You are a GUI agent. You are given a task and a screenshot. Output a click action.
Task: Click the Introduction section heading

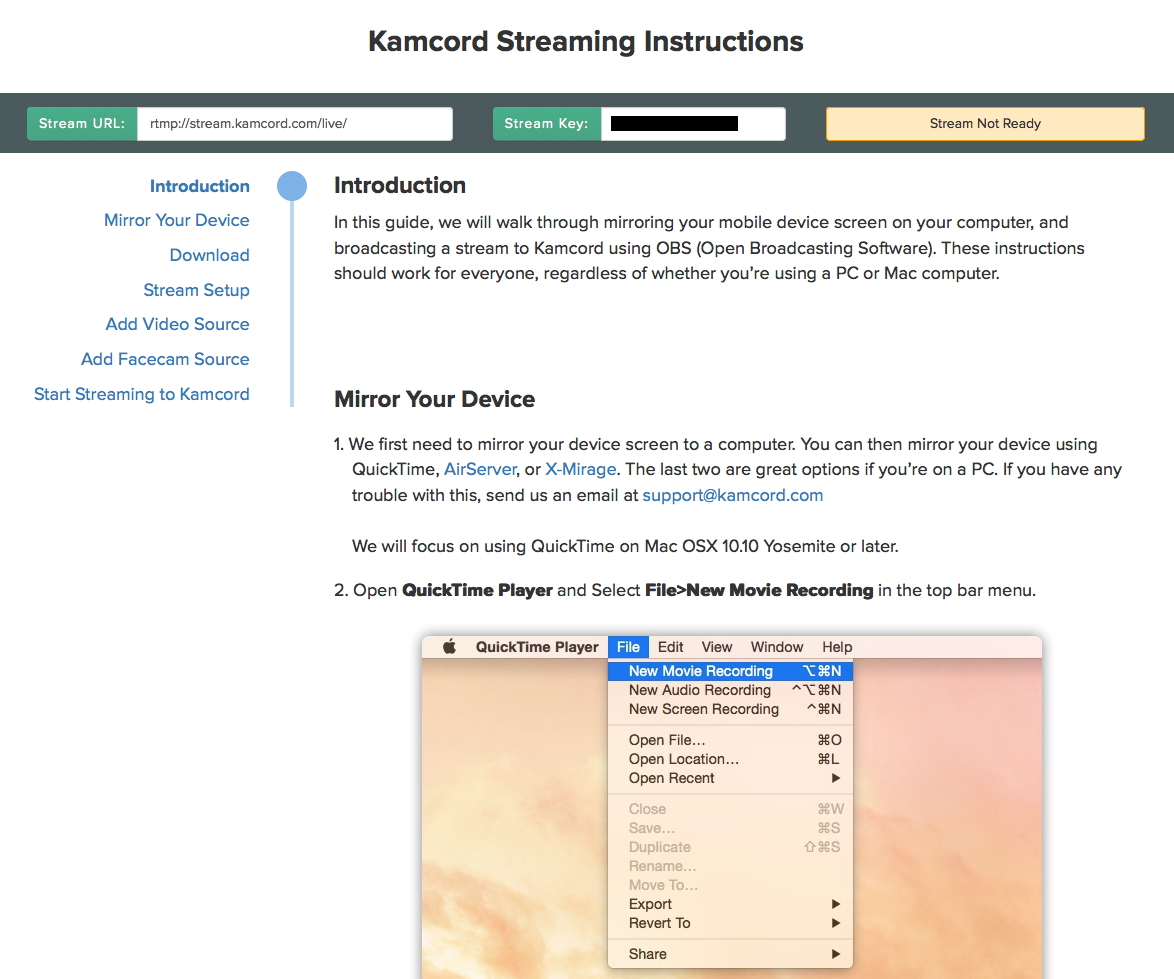(x=400, y=185)
